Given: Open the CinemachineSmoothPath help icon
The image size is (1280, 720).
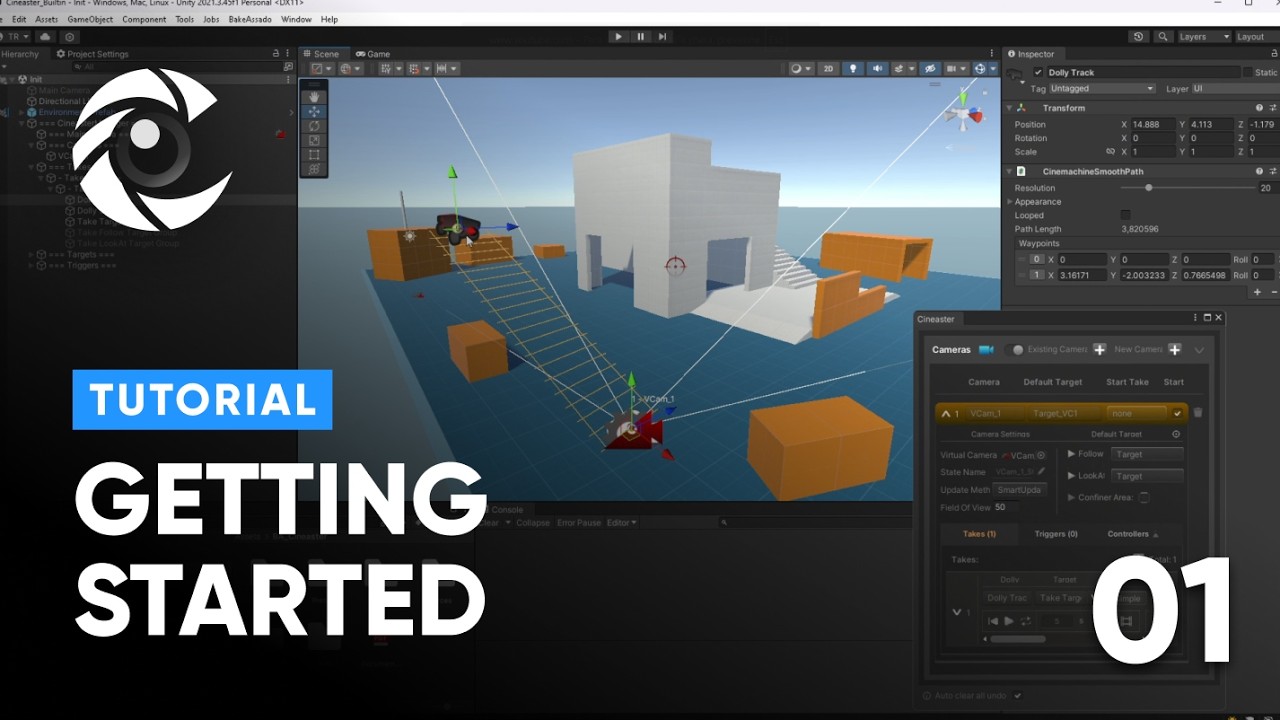Looking at the screenshot, I should click(1259, 172).
